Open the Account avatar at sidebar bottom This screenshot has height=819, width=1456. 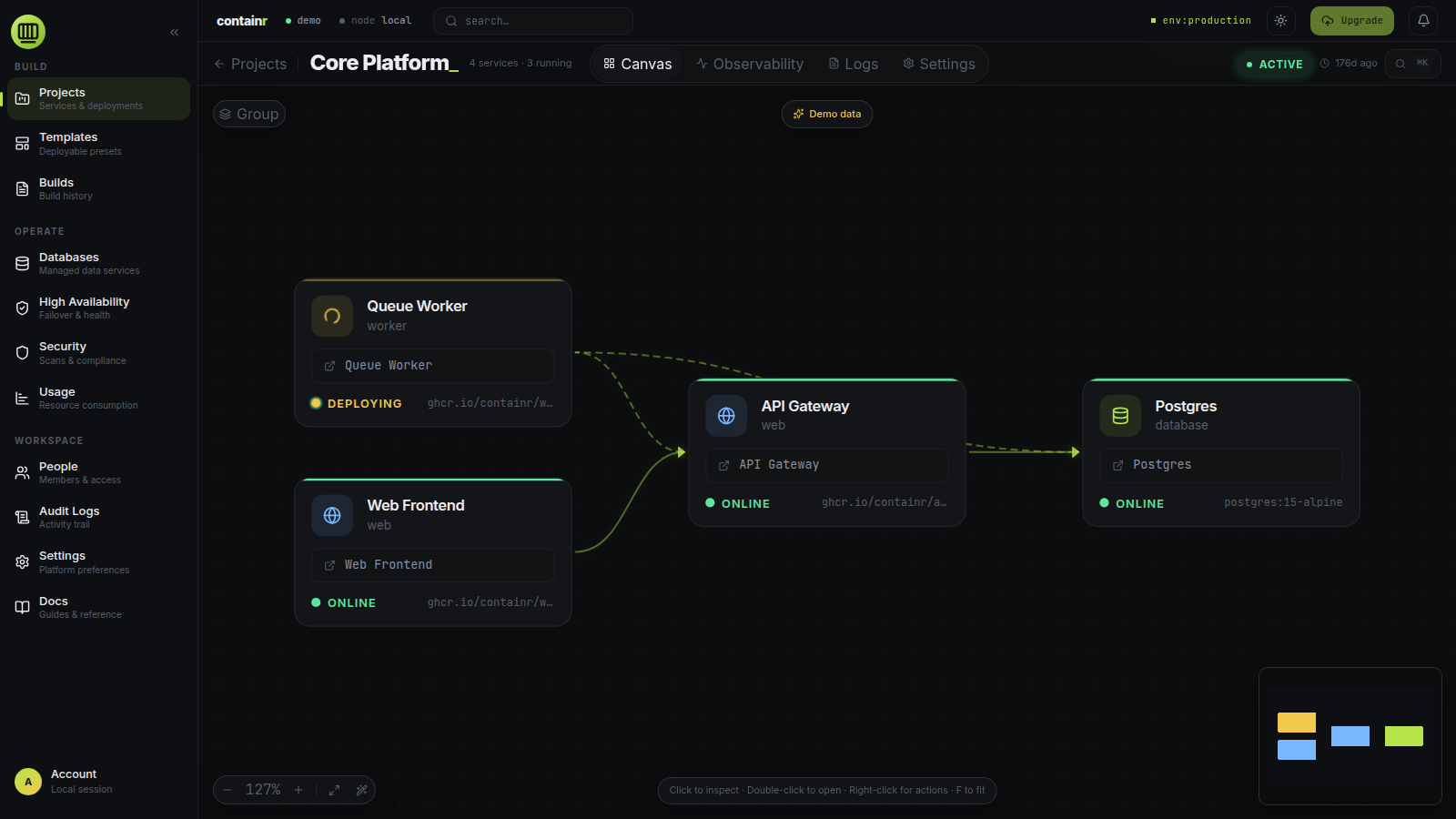[28, 782]
